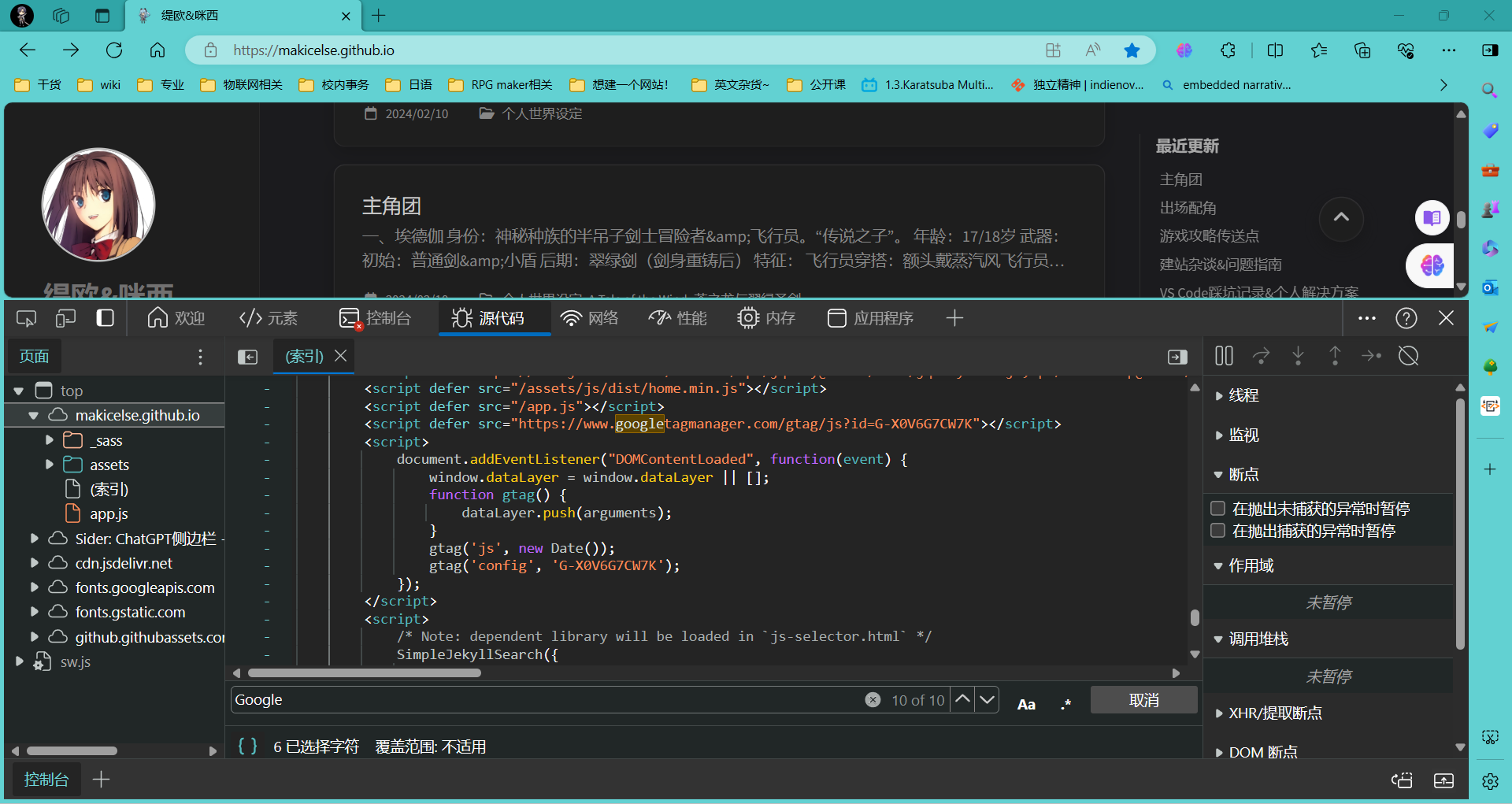Click 取消 to cancel the search
The image size is (1512, 804).
point(1143,700)
